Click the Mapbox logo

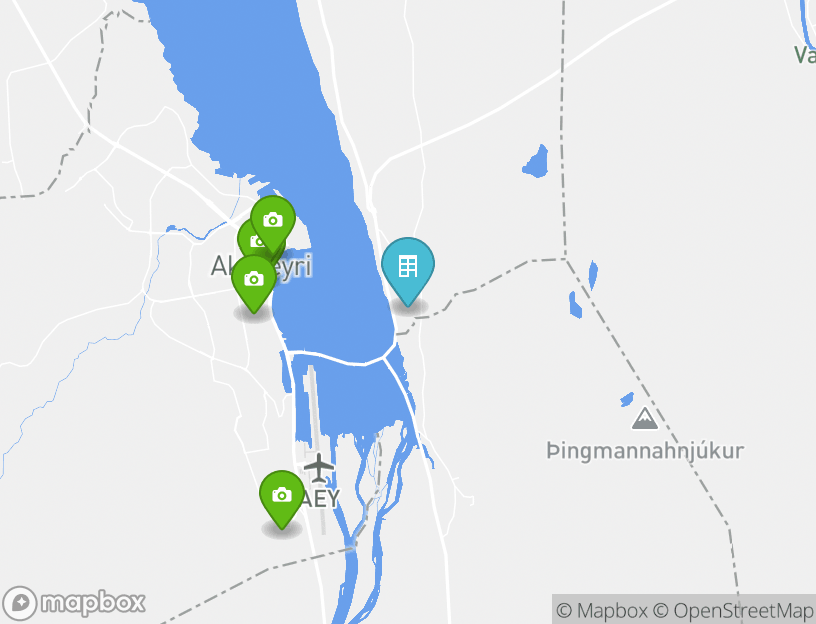pyautogui.click(x=73, y=603)
